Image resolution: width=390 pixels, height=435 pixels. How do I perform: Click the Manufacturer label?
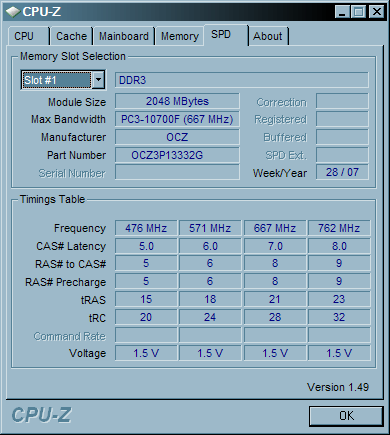74,137
